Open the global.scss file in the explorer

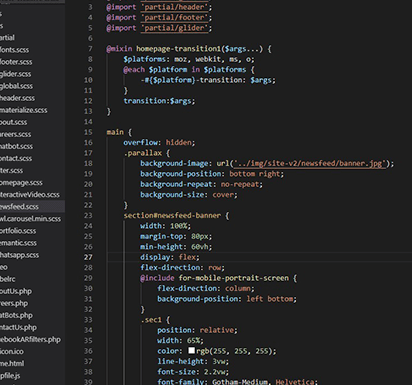[16, 86]
